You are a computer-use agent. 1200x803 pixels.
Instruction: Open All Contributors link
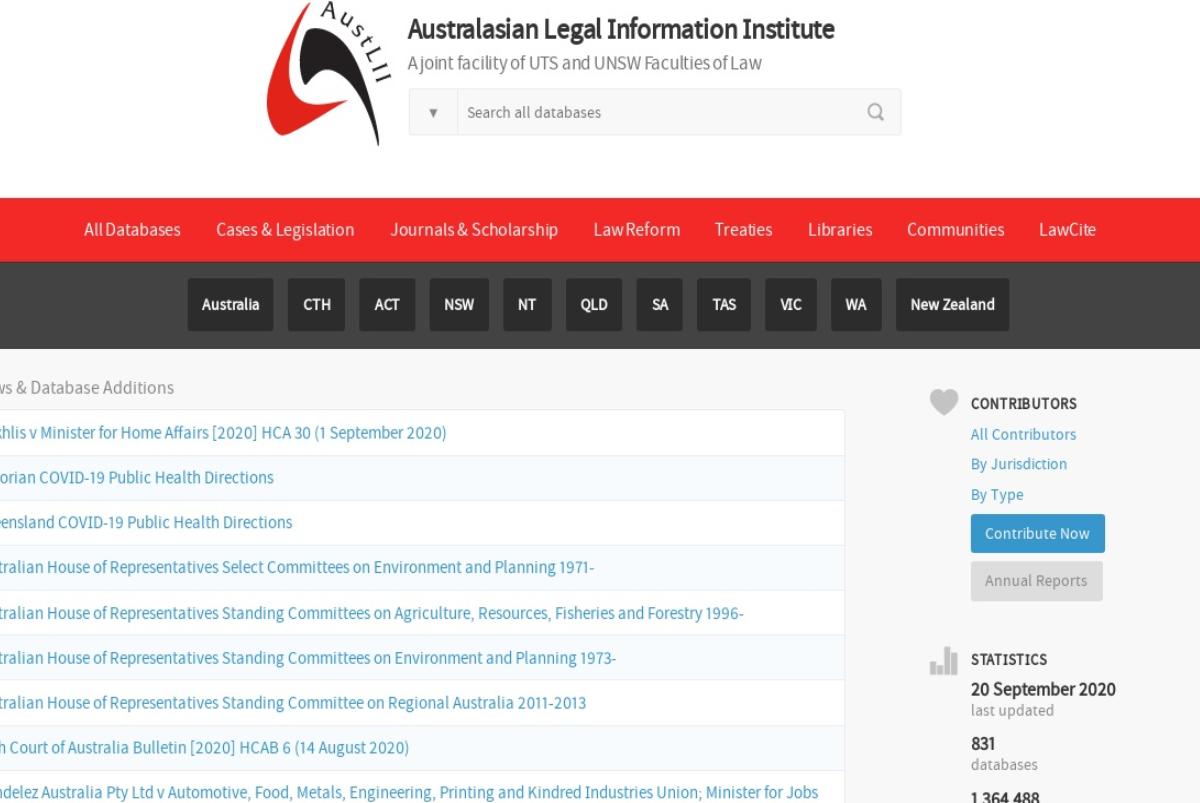(x=1023, y=434)
